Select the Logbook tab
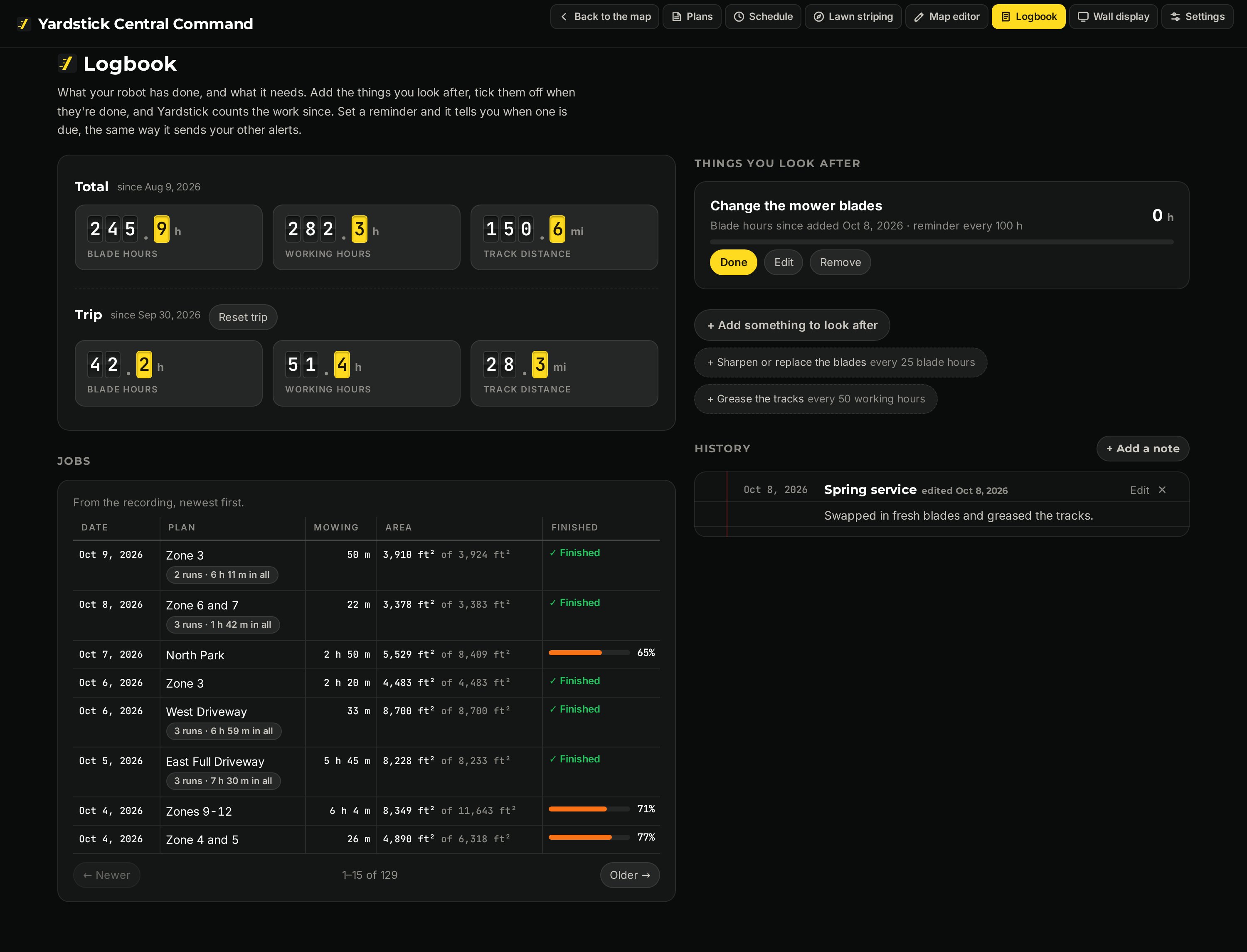This screenshot has height=952, width=1247. point(1028,17)
